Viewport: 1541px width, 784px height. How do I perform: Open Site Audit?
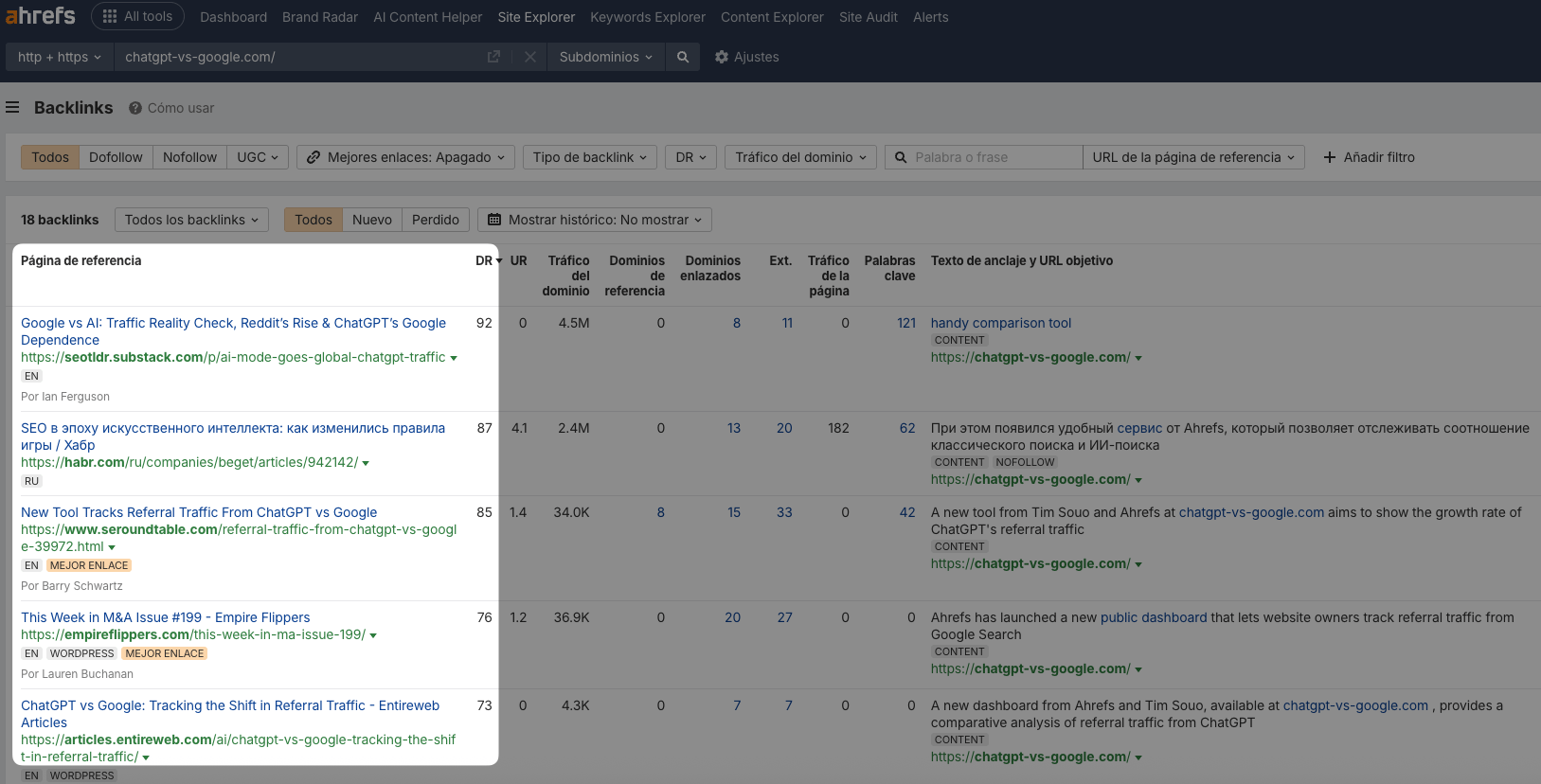[869, 17]
